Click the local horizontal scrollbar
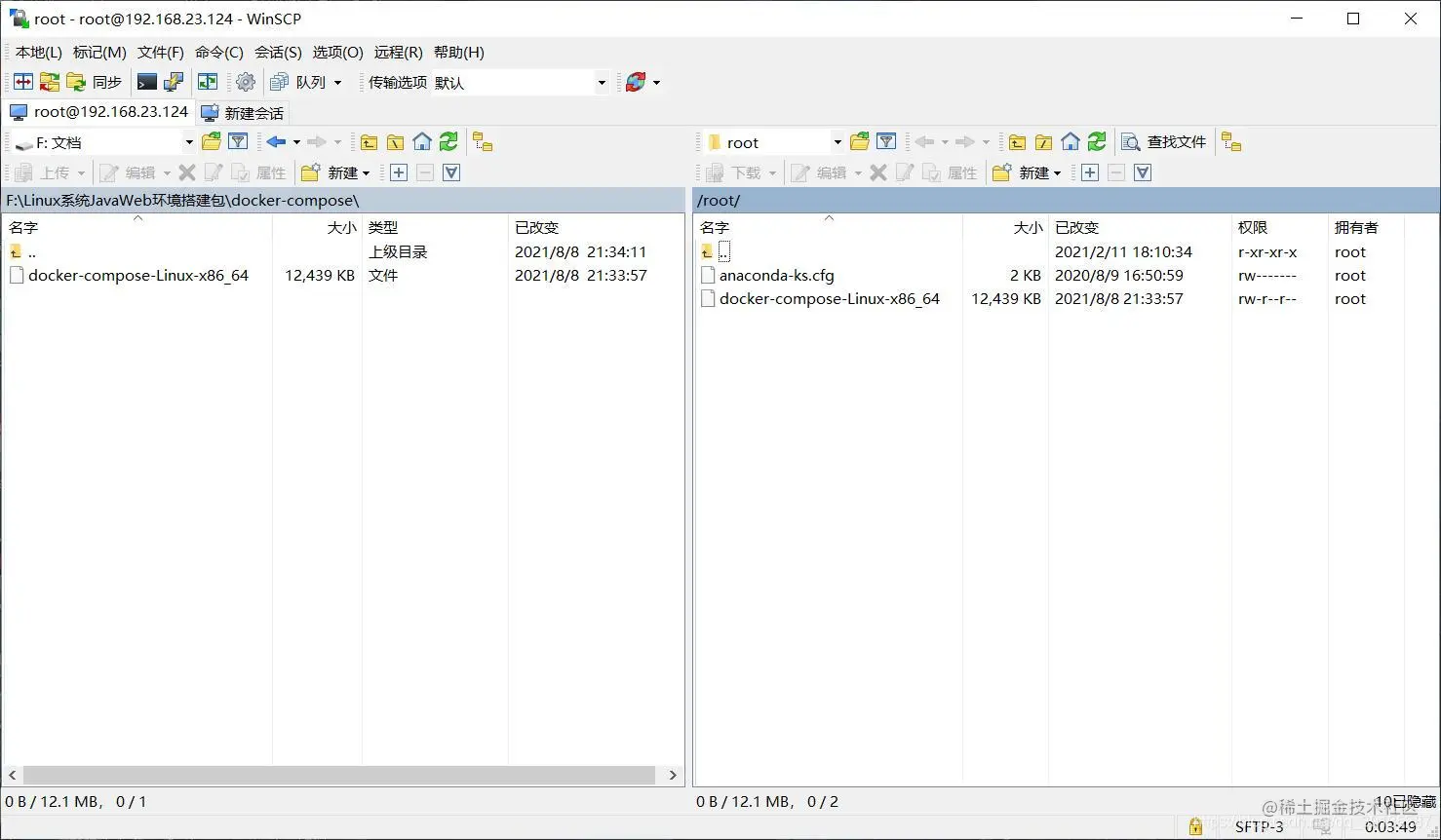 coord(338,776)
